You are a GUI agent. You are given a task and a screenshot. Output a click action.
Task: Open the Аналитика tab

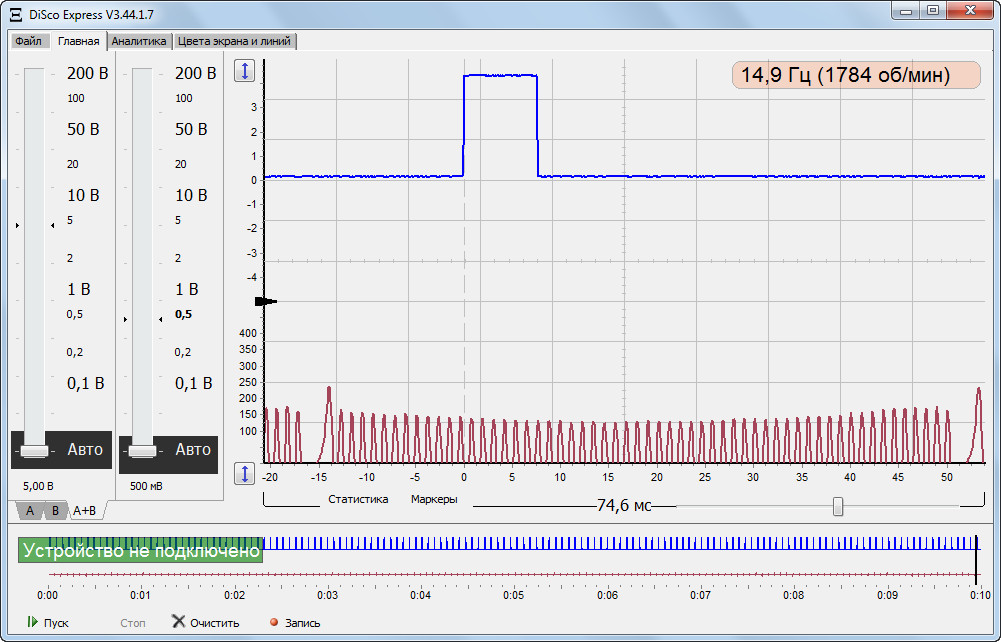pyautogui.click(x=139, y=41)
